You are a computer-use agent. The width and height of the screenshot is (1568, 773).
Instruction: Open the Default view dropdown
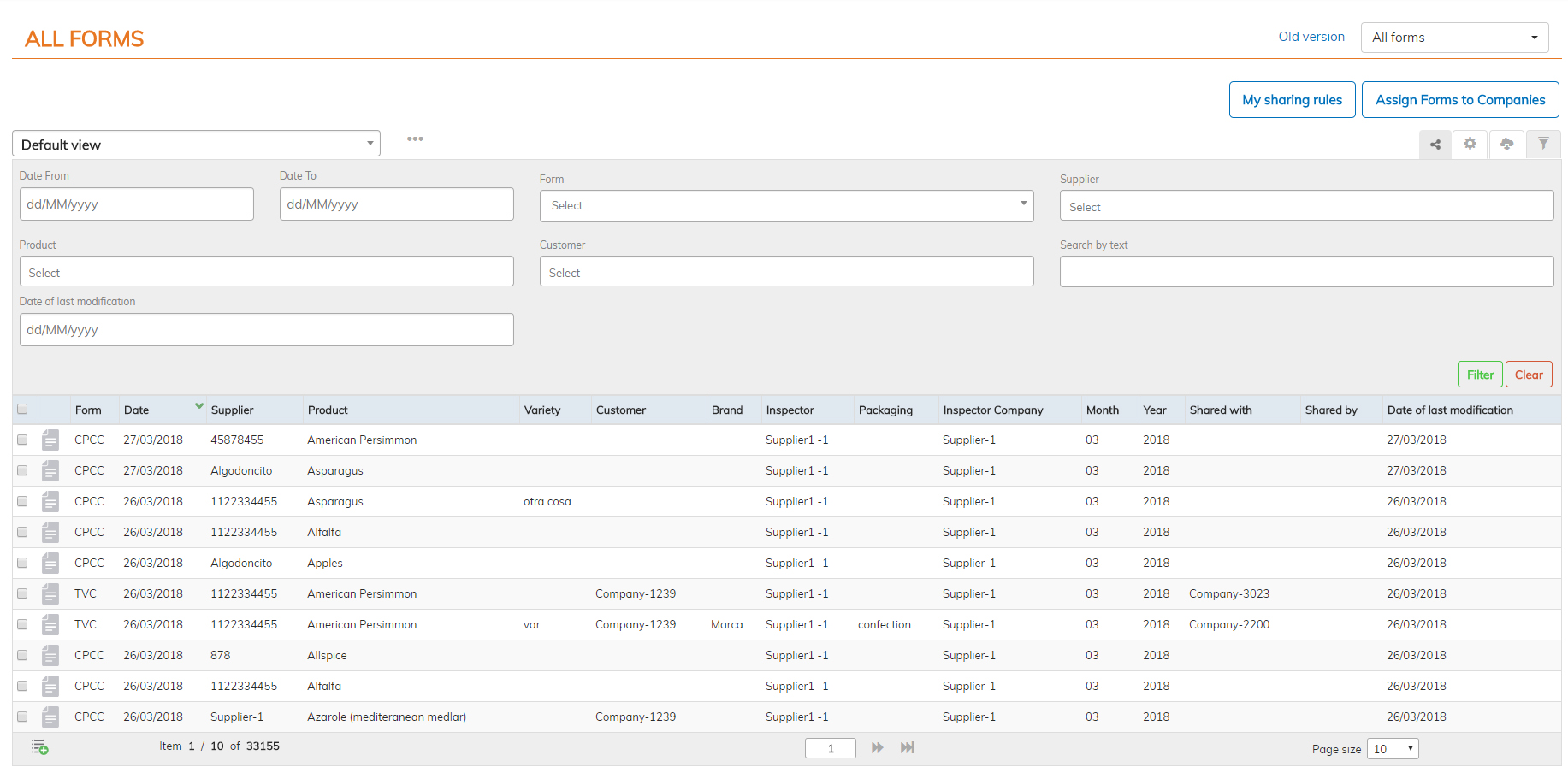196,145
